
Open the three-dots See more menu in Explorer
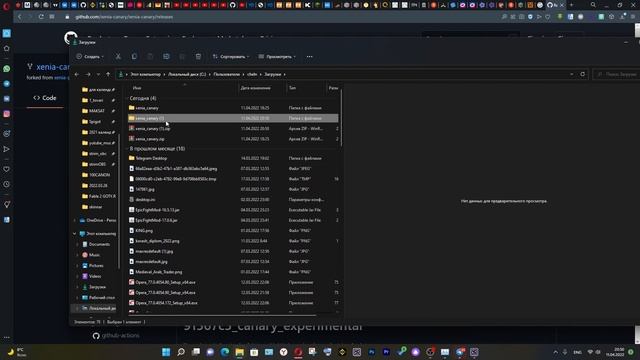coord(309,56)
